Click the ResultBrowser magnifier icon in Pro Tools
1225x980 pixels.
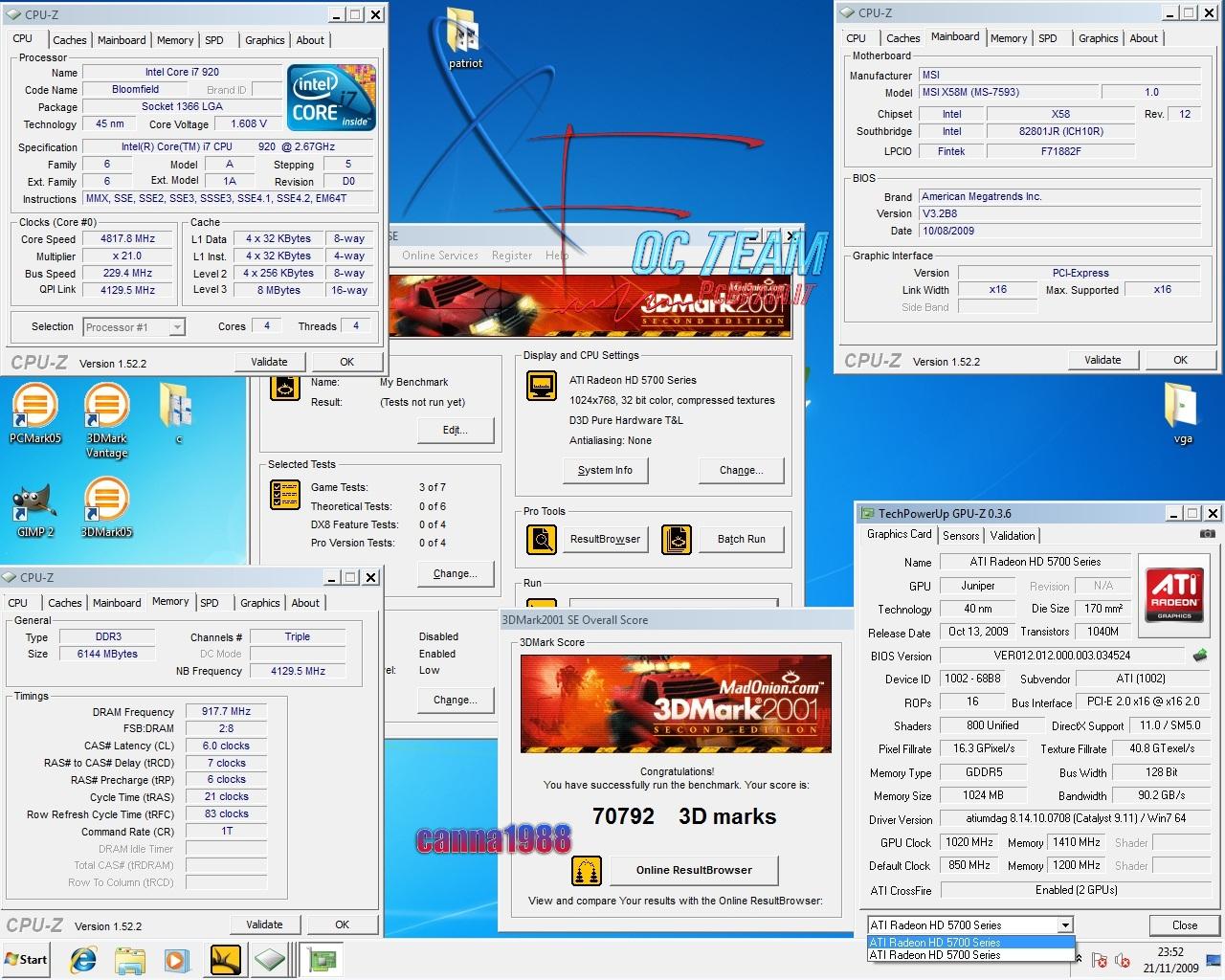pyautogui.click(x=542, y=539)
